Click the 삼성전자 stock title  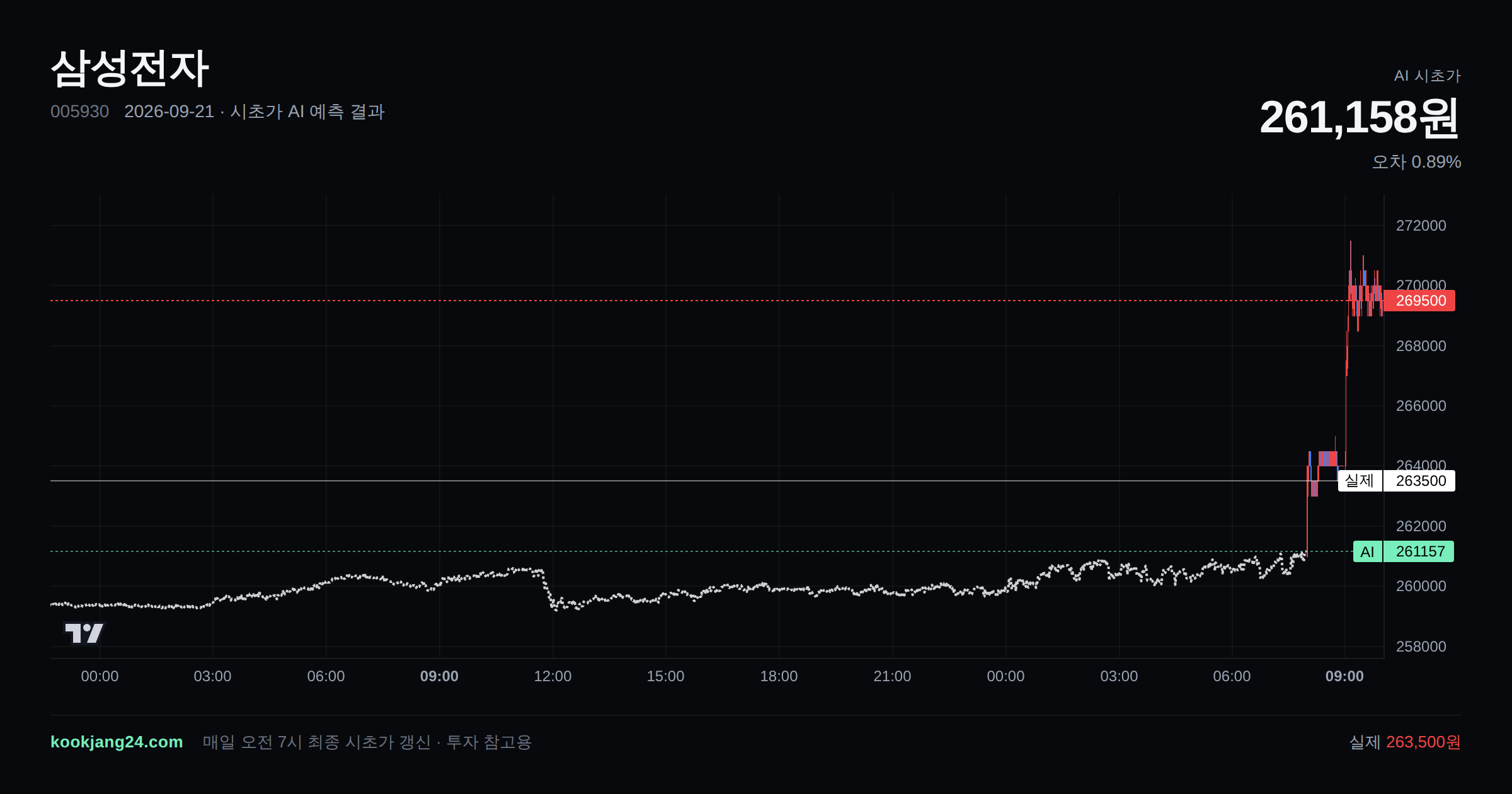pos(130,68)
